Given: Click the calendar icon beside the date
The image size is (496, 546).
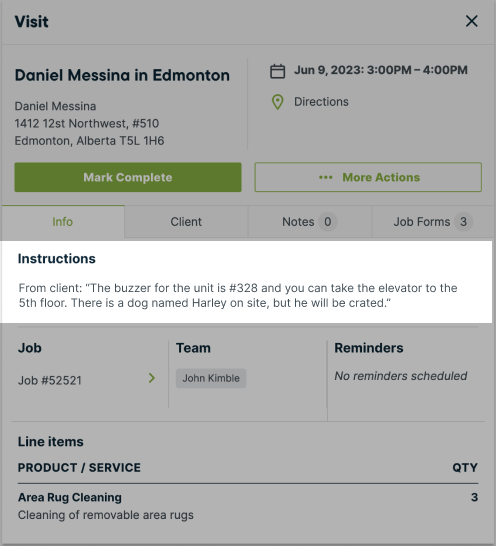Looking at the screenshot, I should pyautogui.click(x=278, y=71).
